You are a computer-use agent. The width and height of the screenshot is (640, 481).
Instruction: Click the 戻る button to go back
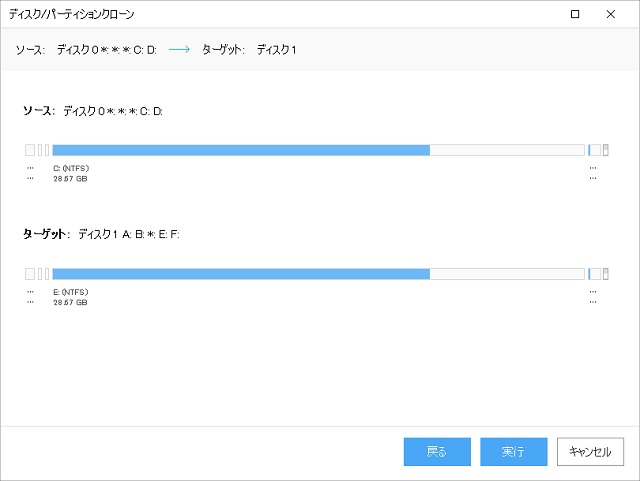[x=437, y=452]
